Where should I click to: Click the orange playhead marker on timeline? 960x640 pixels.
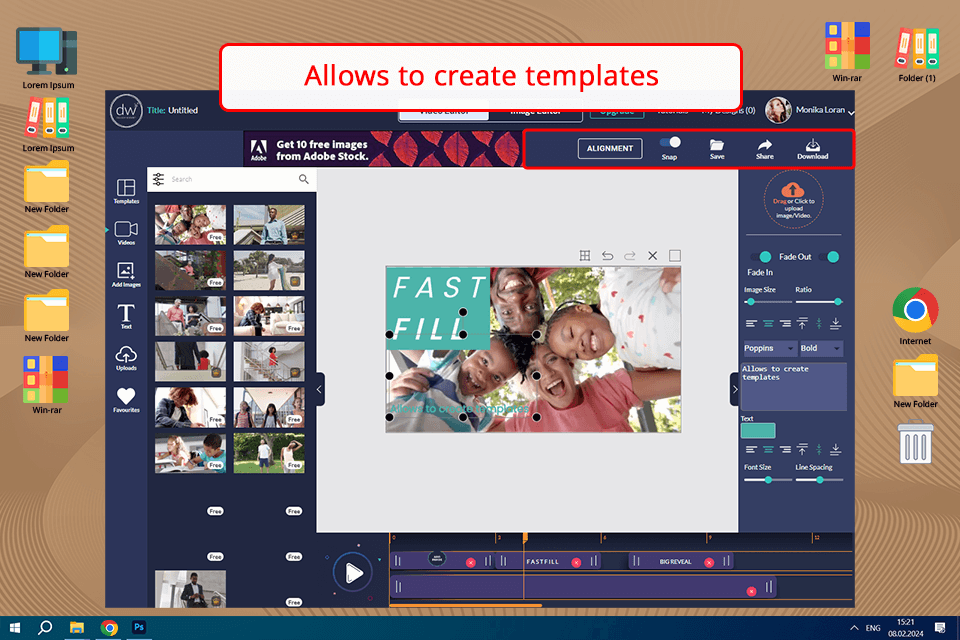point(525,538)
